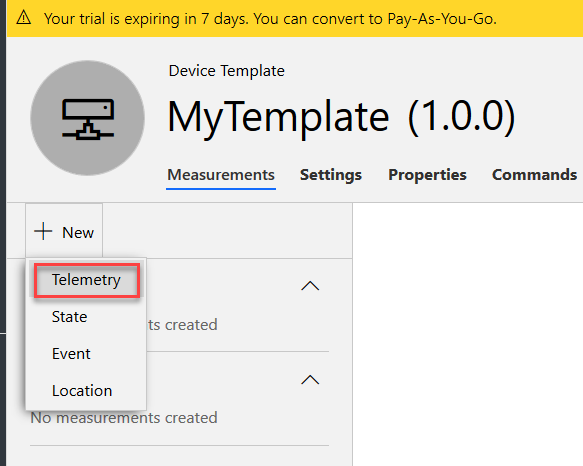Switch to the Commands tab
This screenshot has width=583, height=466.
(x=534, y=175)
